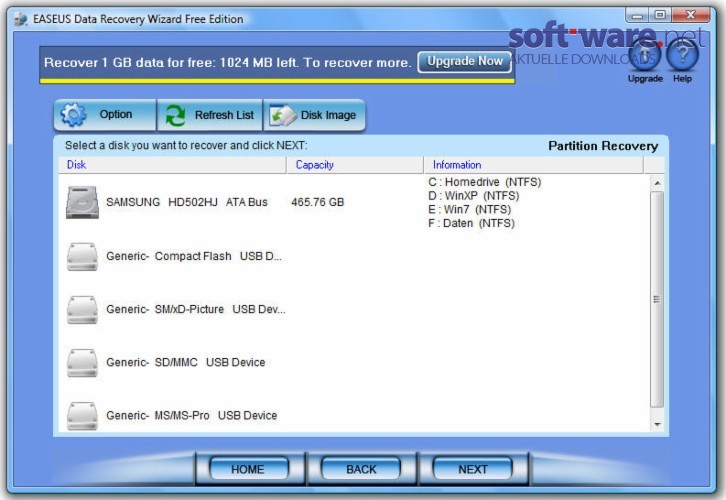Image resolution: width=726 pixels, height=500 pixels.
Task: Click the 'Partition Recovery' heading
Action: pos(603,146)
